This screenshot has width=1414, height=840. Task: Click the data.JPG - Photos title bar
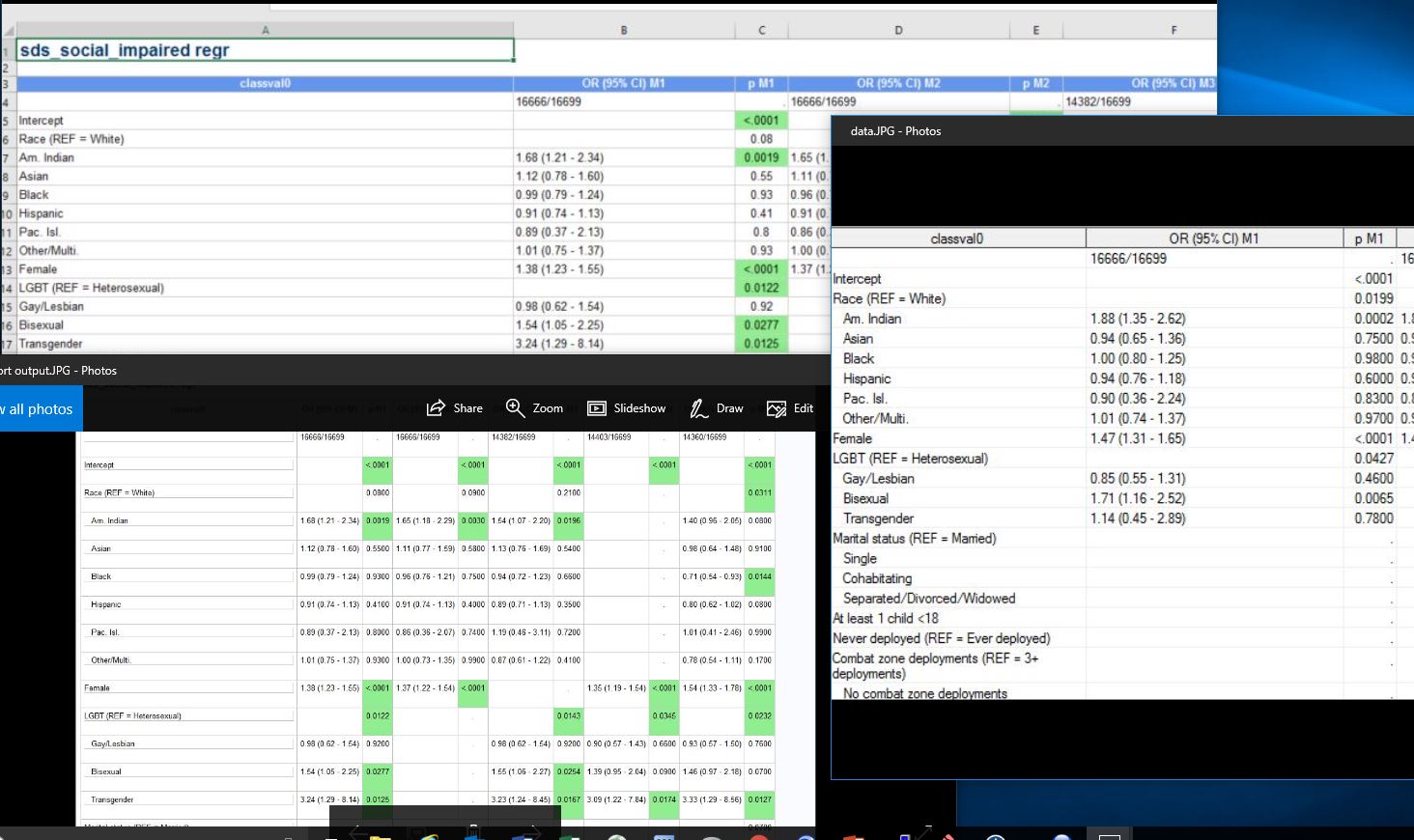coord(895,131)
